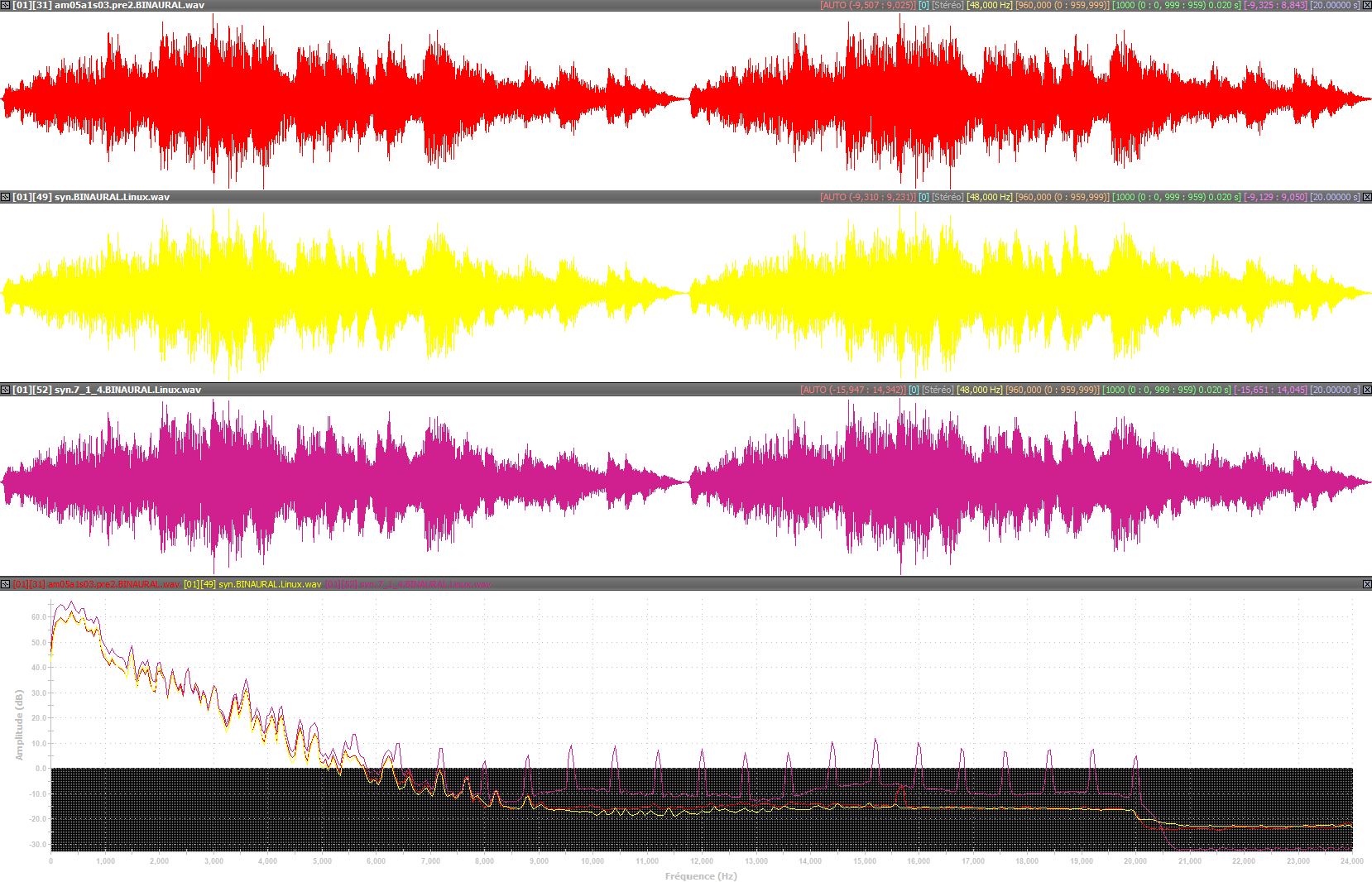
Task: Close the red am05a1s03.pre2 waveform panel
Action: tap(1367, 5)
